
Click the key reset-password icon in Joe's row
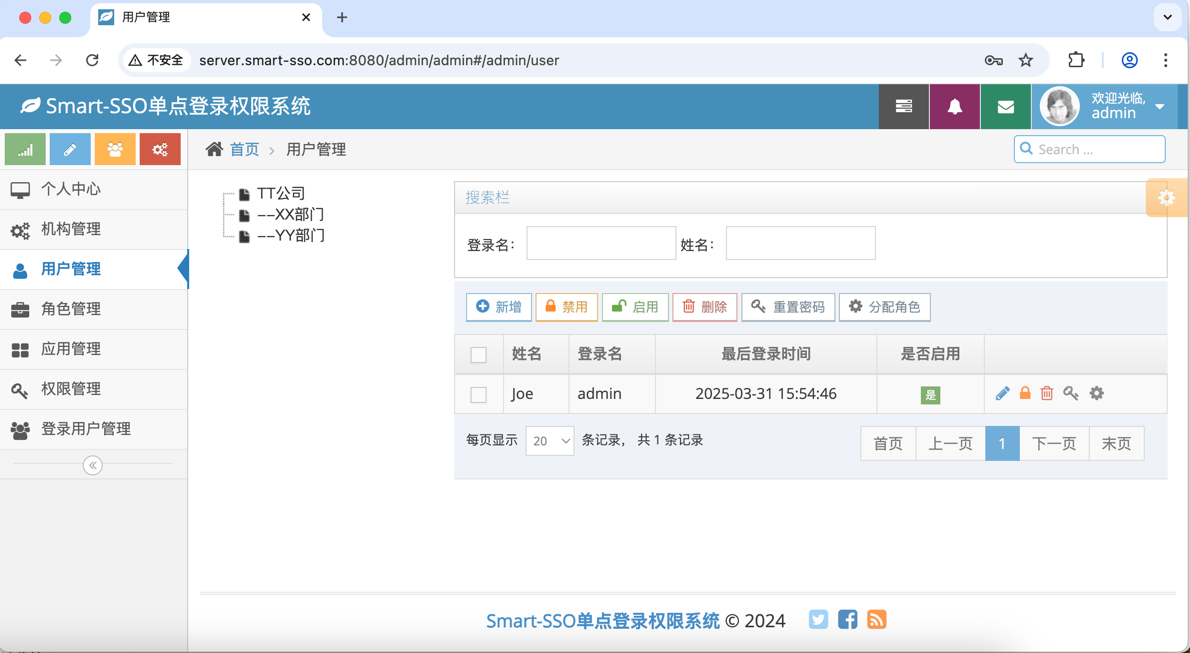pos(1071,393)
